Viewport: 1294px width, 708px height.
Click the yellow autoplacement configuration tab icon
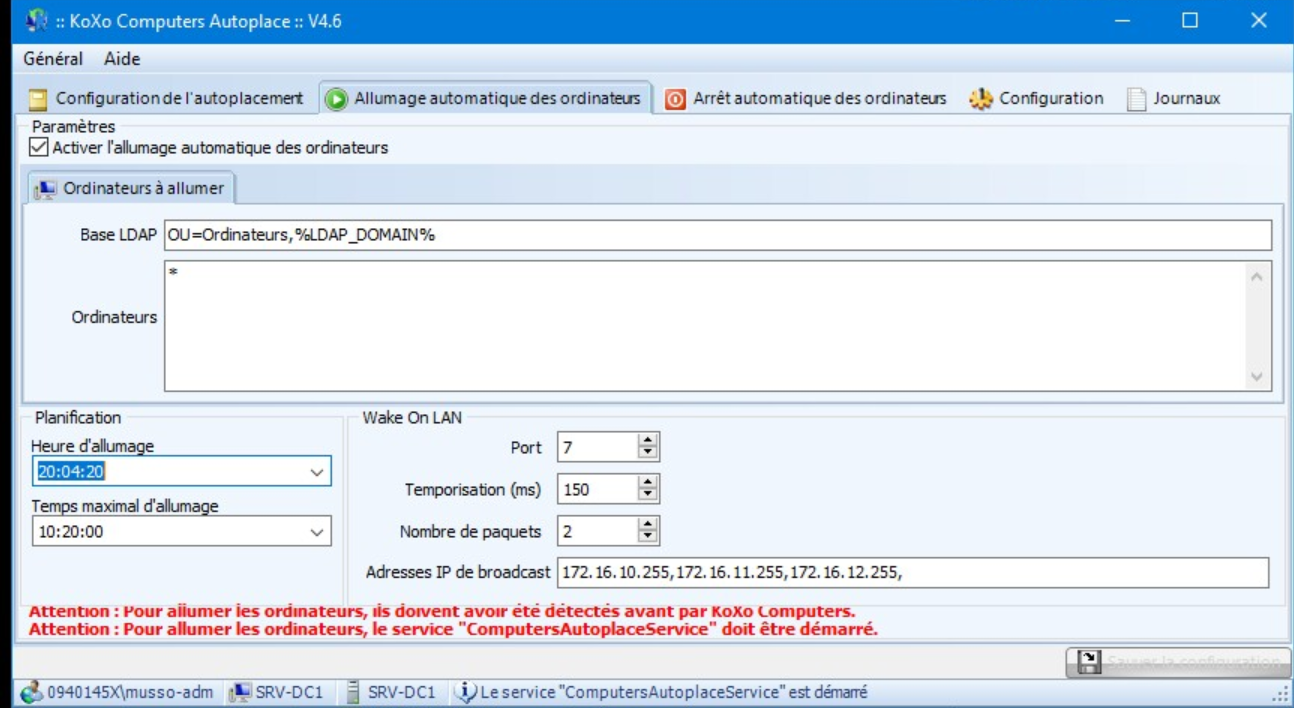point(38,99)
